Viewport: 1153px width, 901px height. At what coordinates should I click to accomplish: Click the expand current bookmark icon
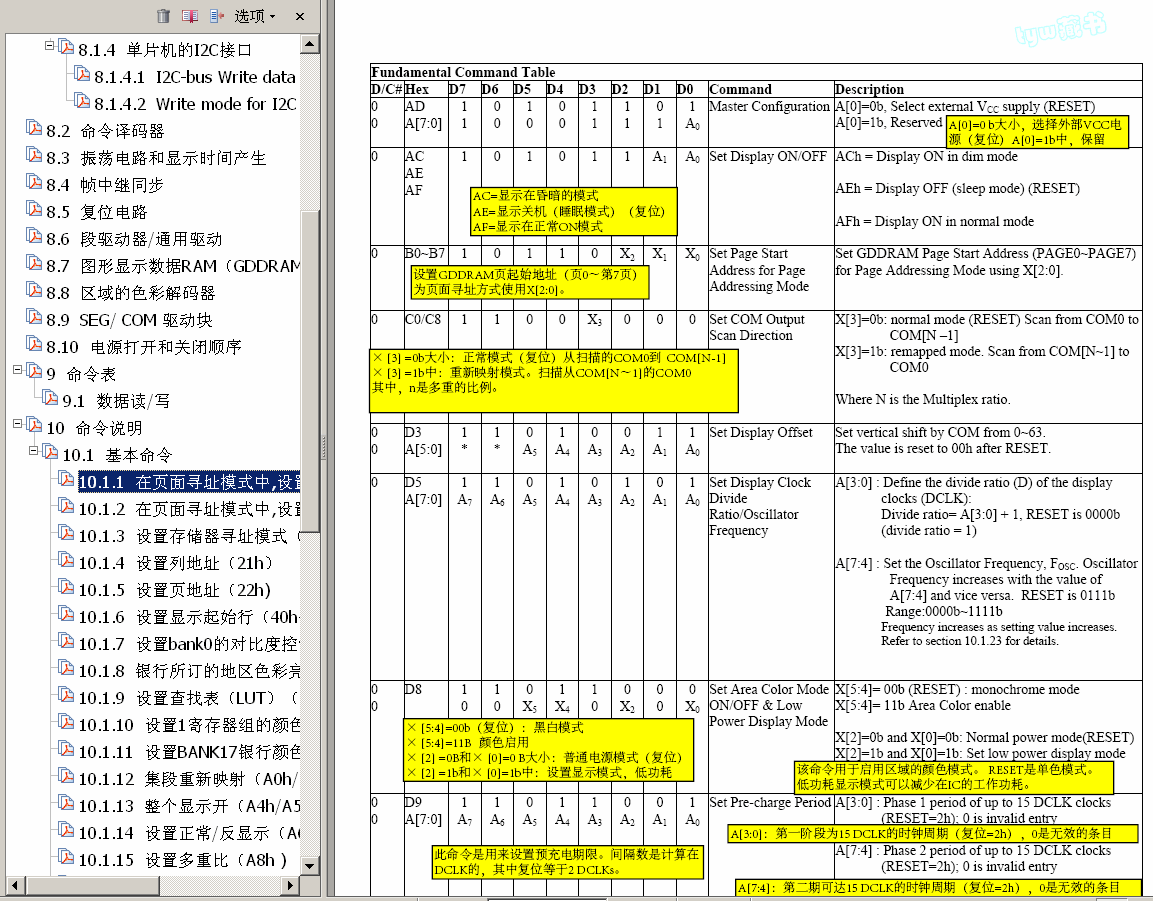pos(217,15)
